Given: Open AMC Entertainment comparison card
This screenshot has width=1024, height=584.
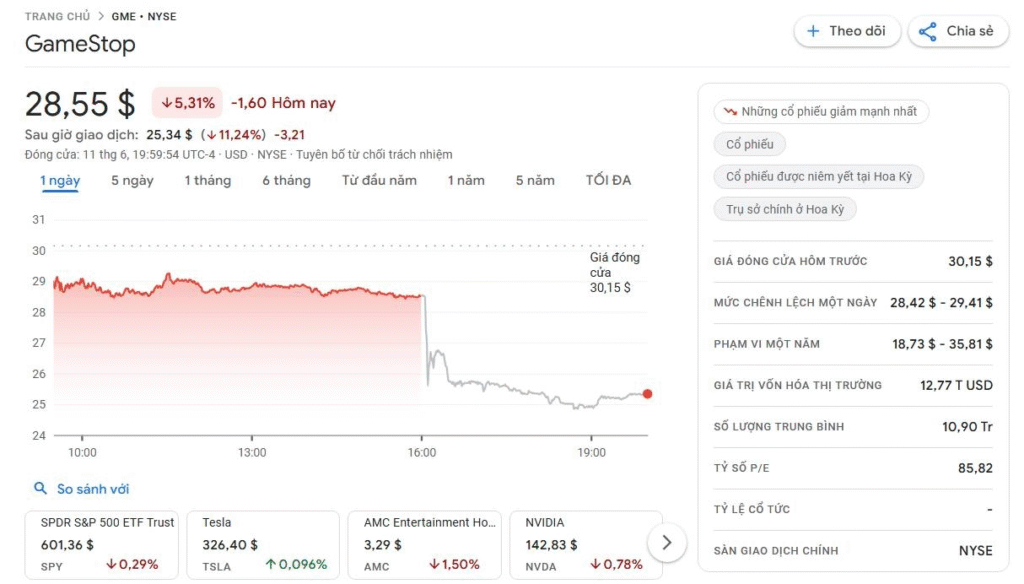Looking at the screenshot, I should pos(424,545).
